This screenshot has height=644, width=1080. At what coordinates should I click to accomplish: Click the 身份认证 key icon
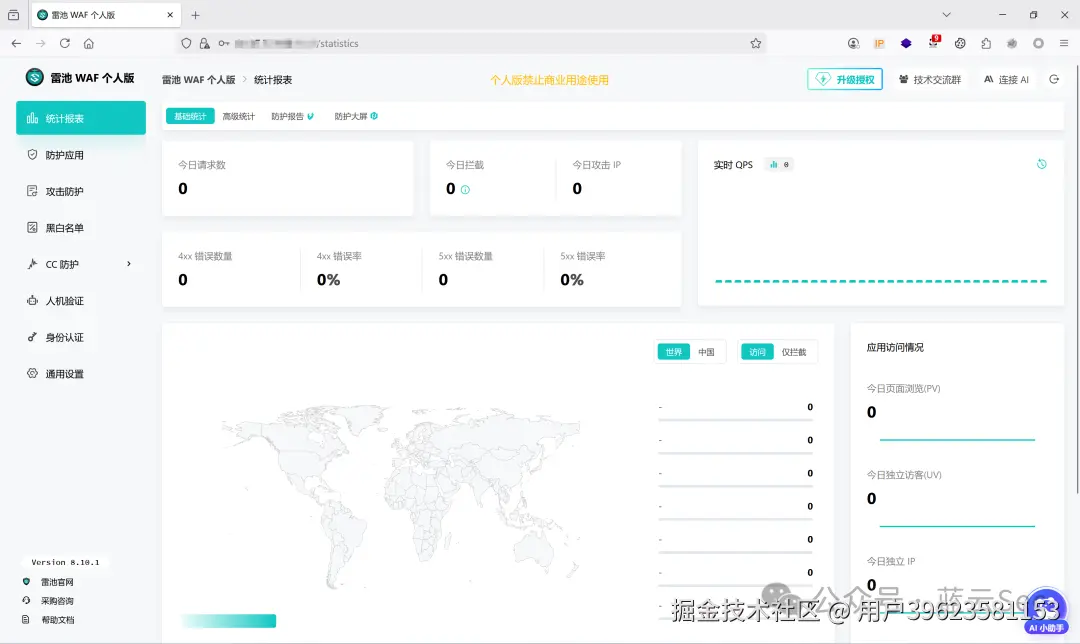tap(32, 337)
